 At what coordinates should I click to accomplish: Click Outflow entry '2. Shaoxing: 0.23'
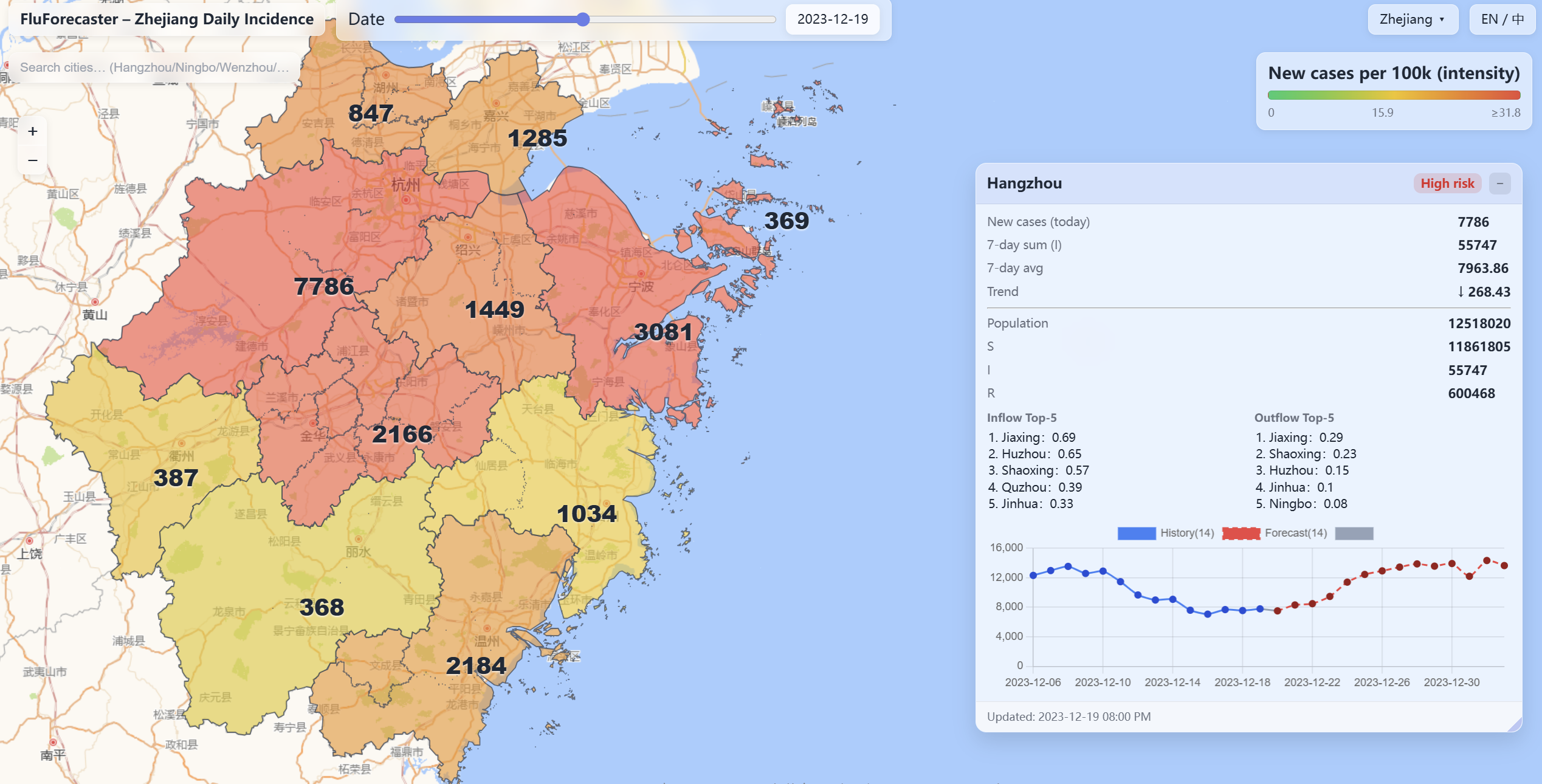click(x=1306, y=454)
